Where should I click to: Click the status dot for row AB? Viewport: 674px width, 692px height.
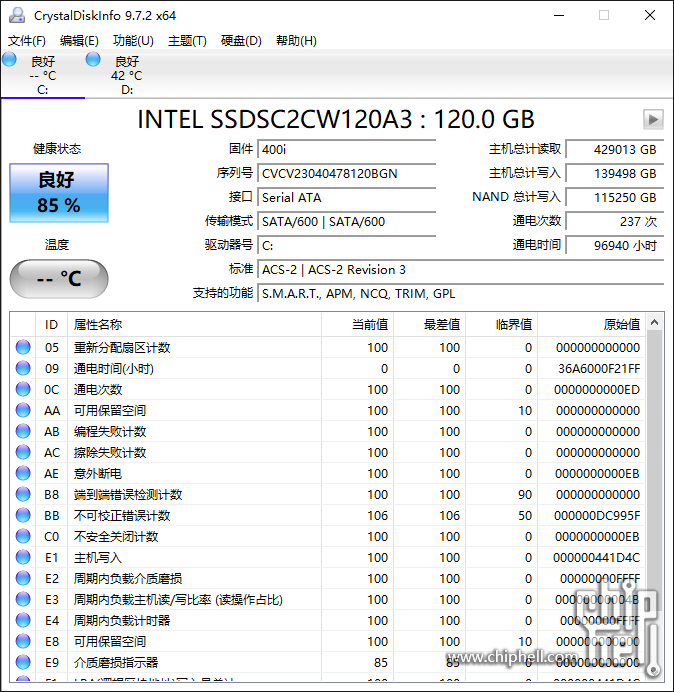pyautogui.click(x=23, y=431)
